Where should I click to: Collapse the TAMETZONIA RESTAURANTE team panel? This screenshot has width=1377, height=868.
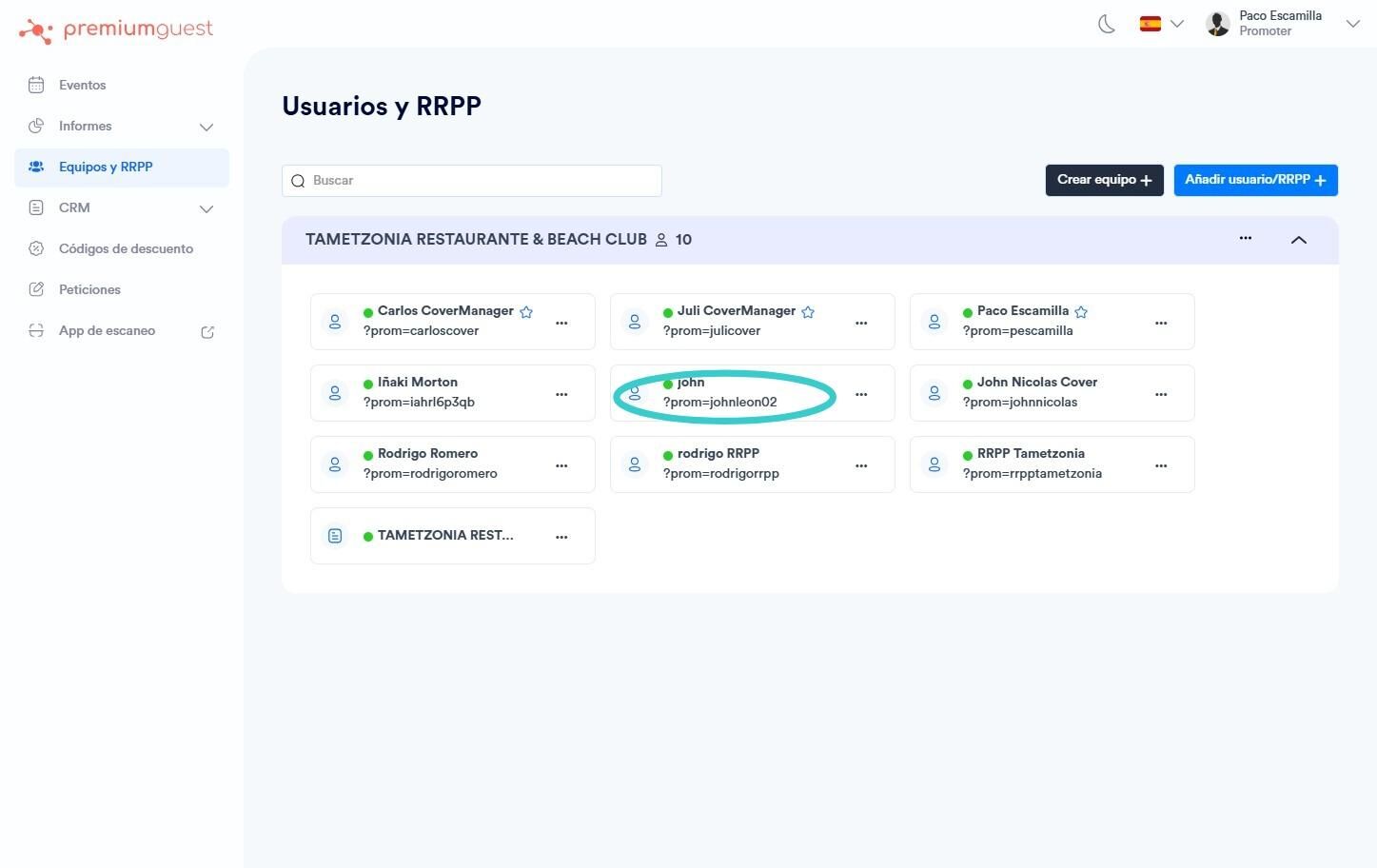(x=1298, y=240)
